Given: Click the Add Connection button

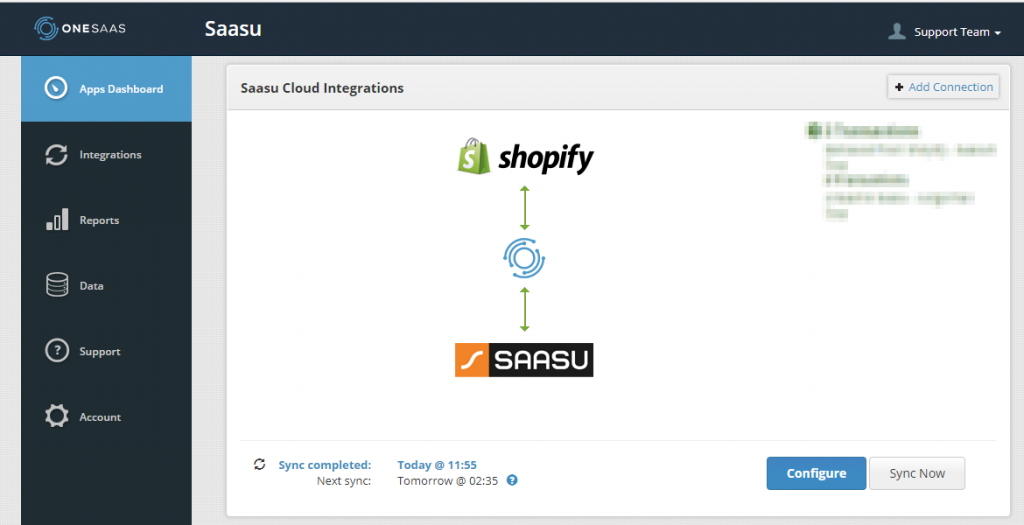Looking at the screenshot, I should (x=943, y=87).
